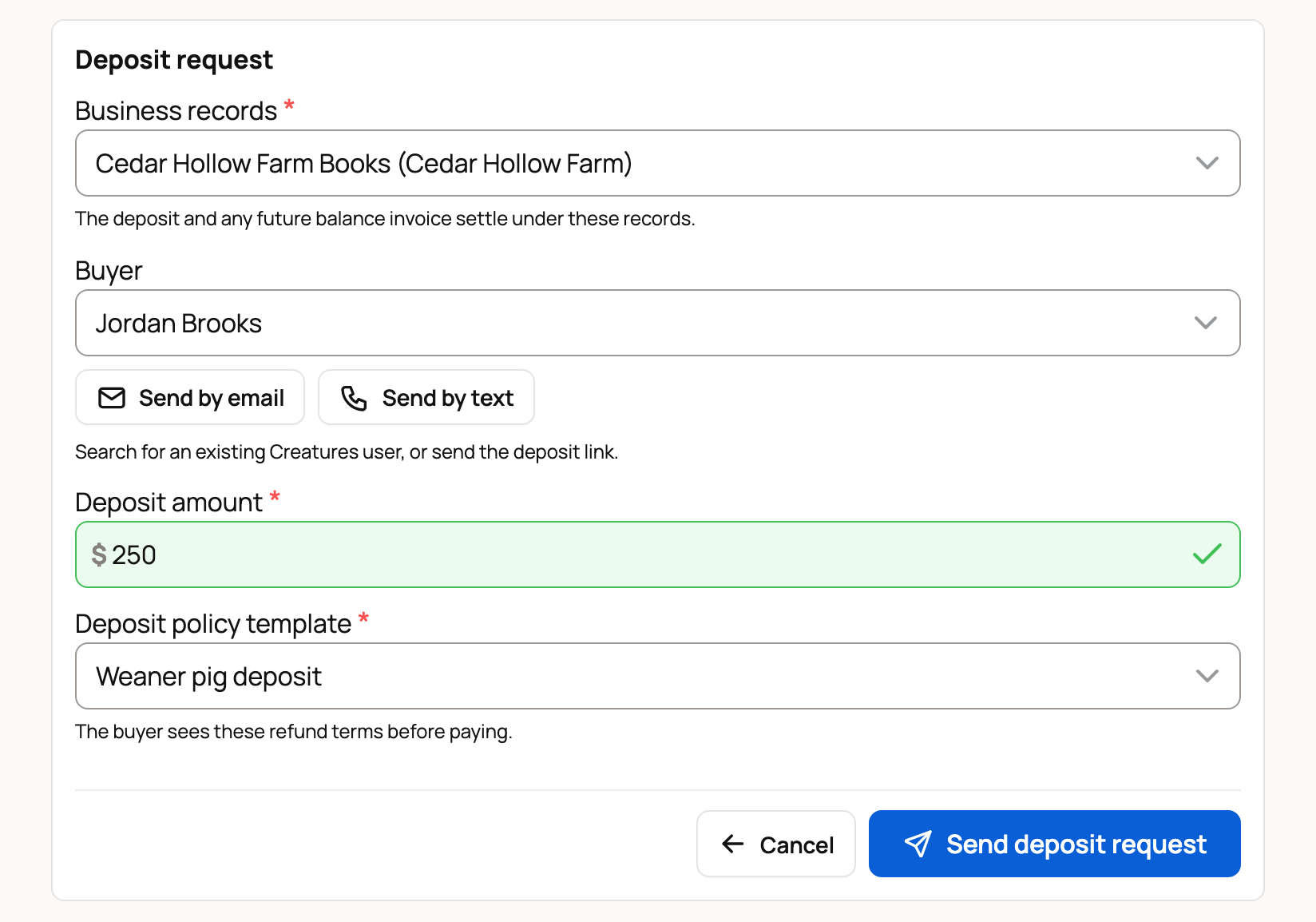Click the "Deposit policy template" label
Screen dimensions: 1316x922
pyautogui.click(x=213, y=623)
